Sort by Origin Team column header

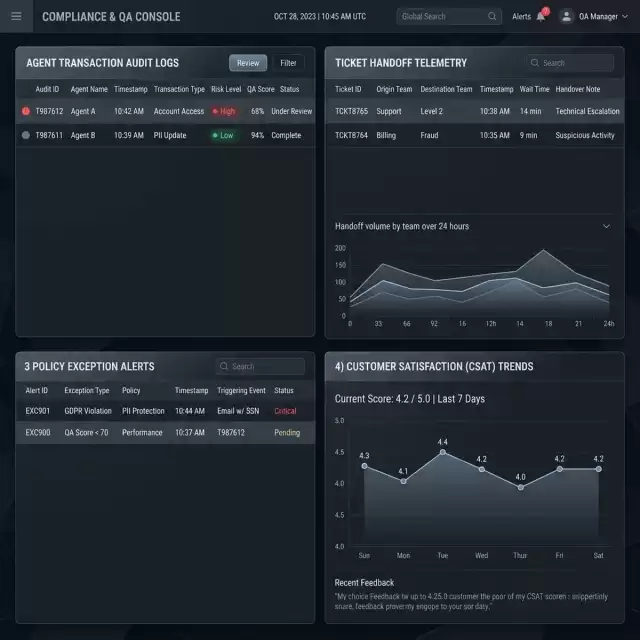(x=394, y=89)
